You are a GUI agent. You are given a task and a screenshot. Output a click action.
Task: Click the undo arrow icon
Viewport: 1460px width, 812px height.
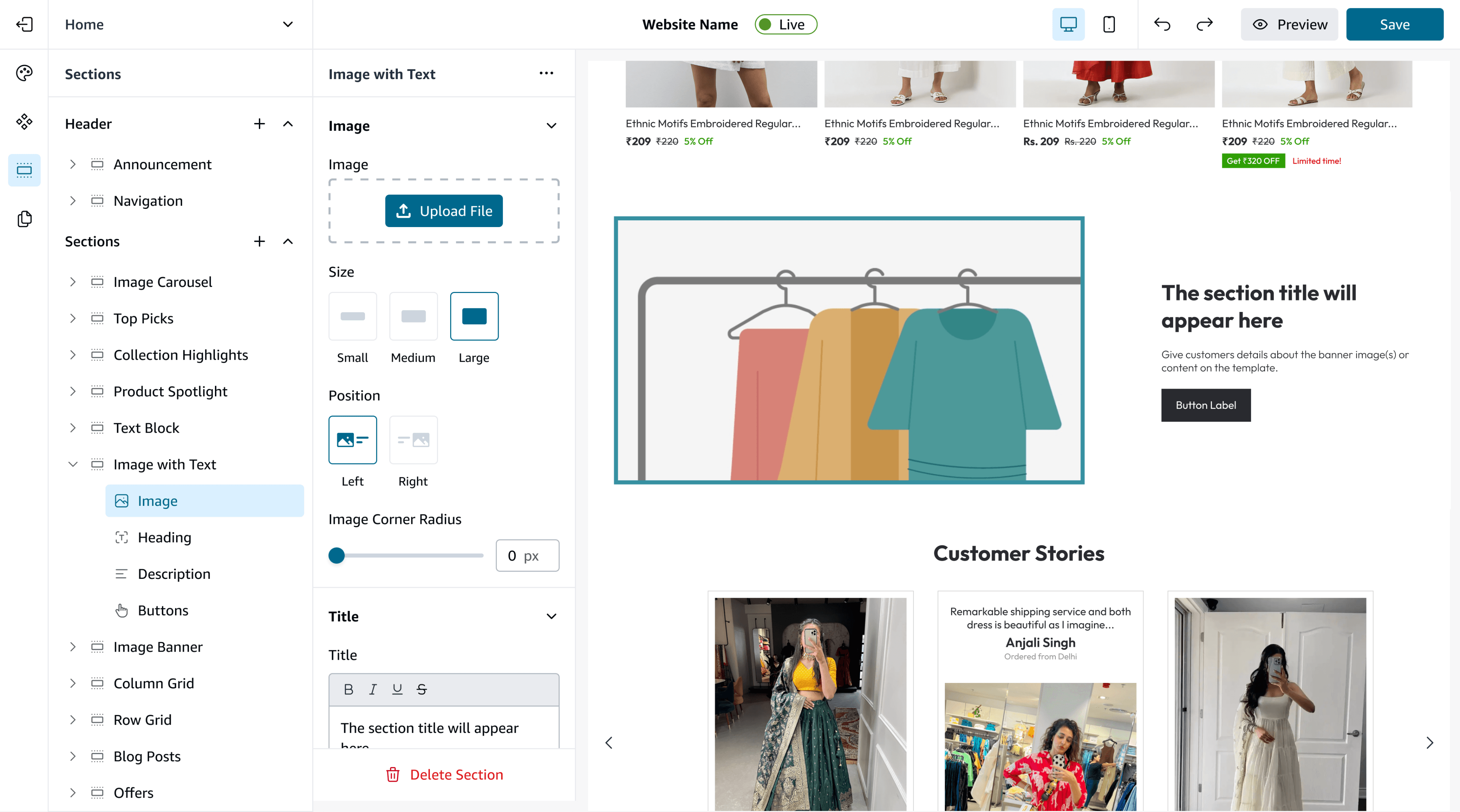[x=1162, y=24]
